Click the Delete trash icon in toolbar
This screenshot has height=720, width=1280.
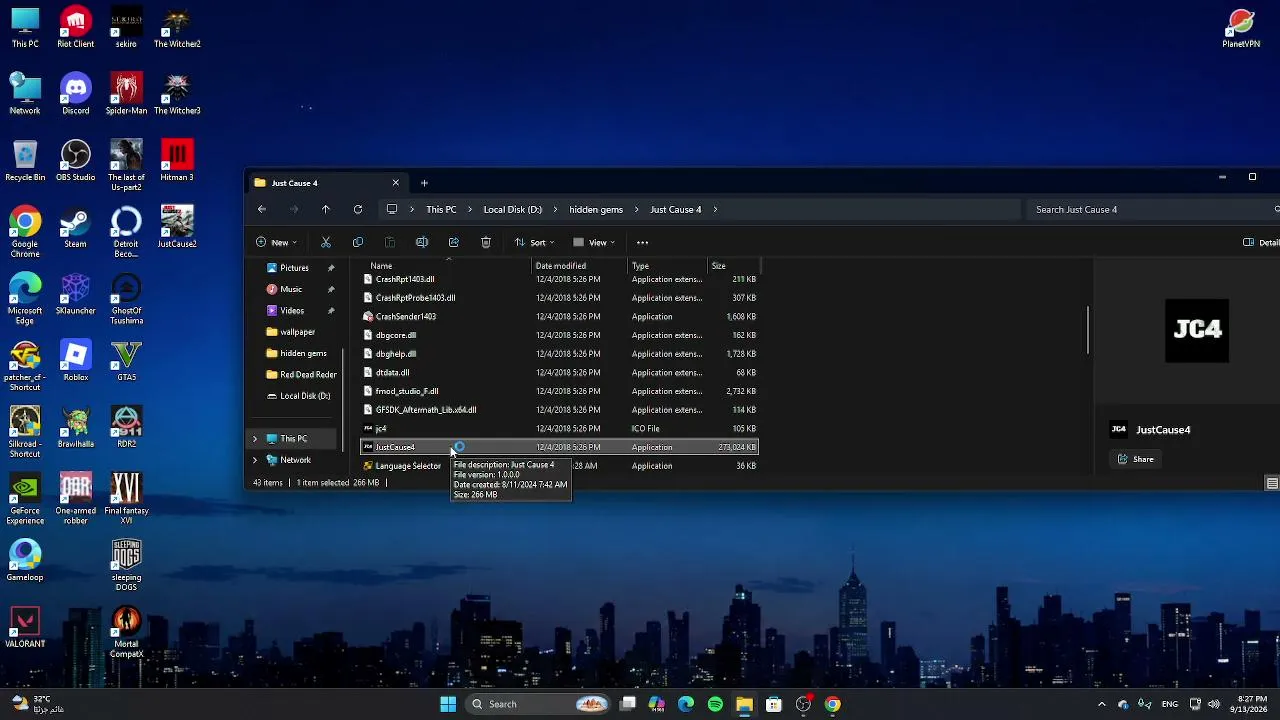(x=486, y=242)
